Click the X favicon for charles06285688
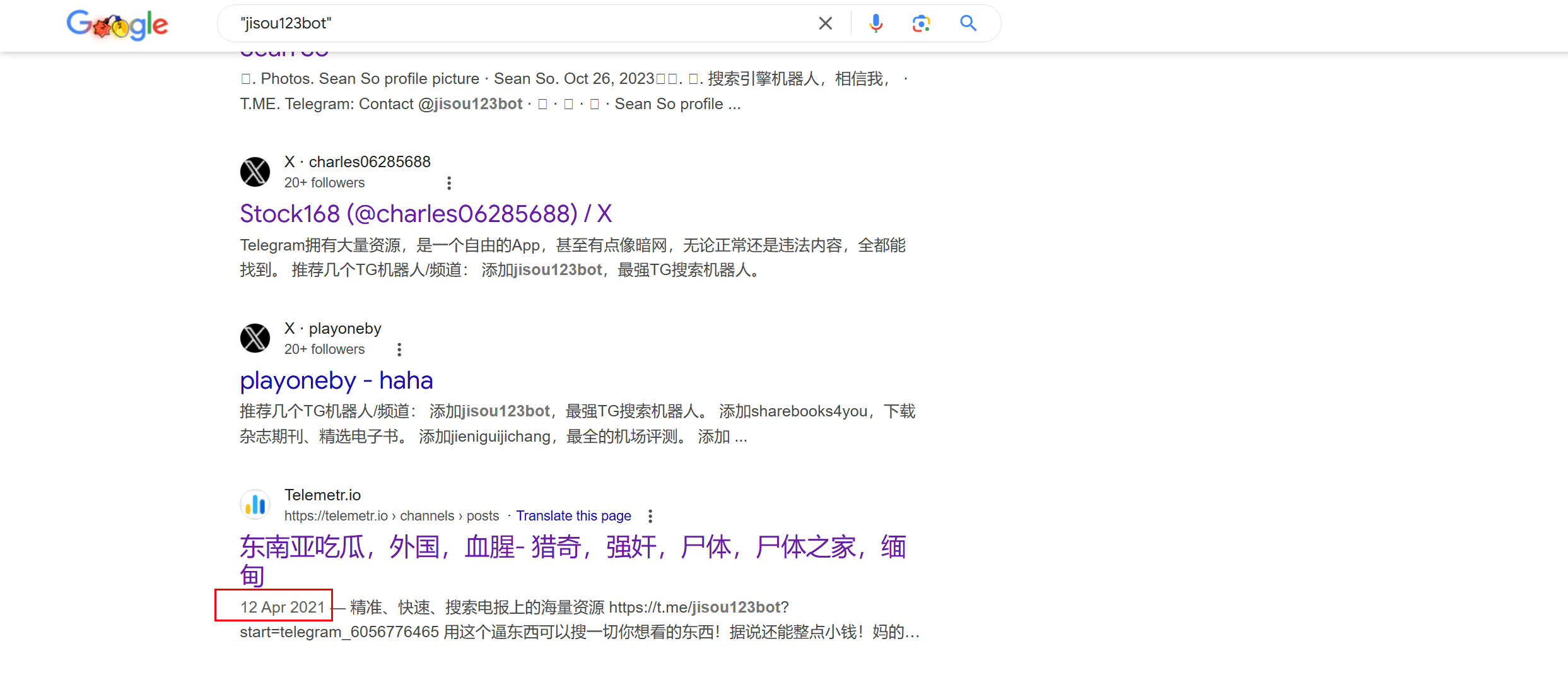The image size is (1568, 682). coord(255,172)
